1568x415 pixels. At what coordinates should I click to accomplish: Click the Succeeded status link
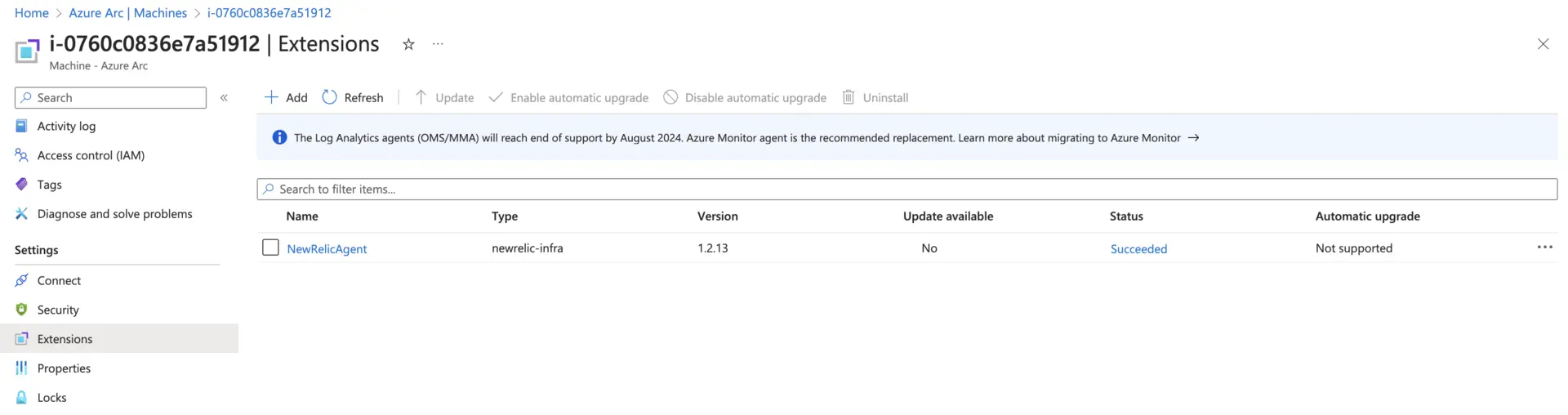pos(1138,248)
